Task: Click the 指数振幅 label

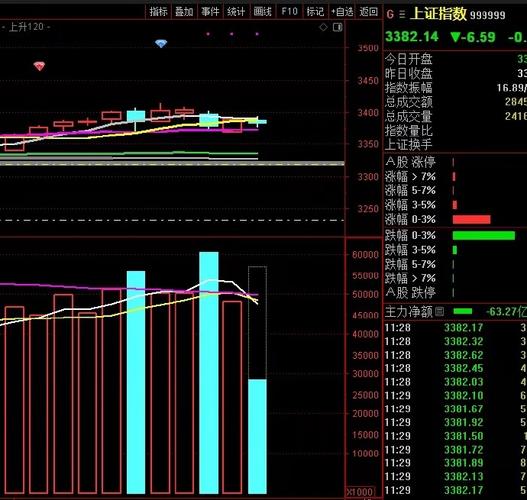Action: click(408, 88)
